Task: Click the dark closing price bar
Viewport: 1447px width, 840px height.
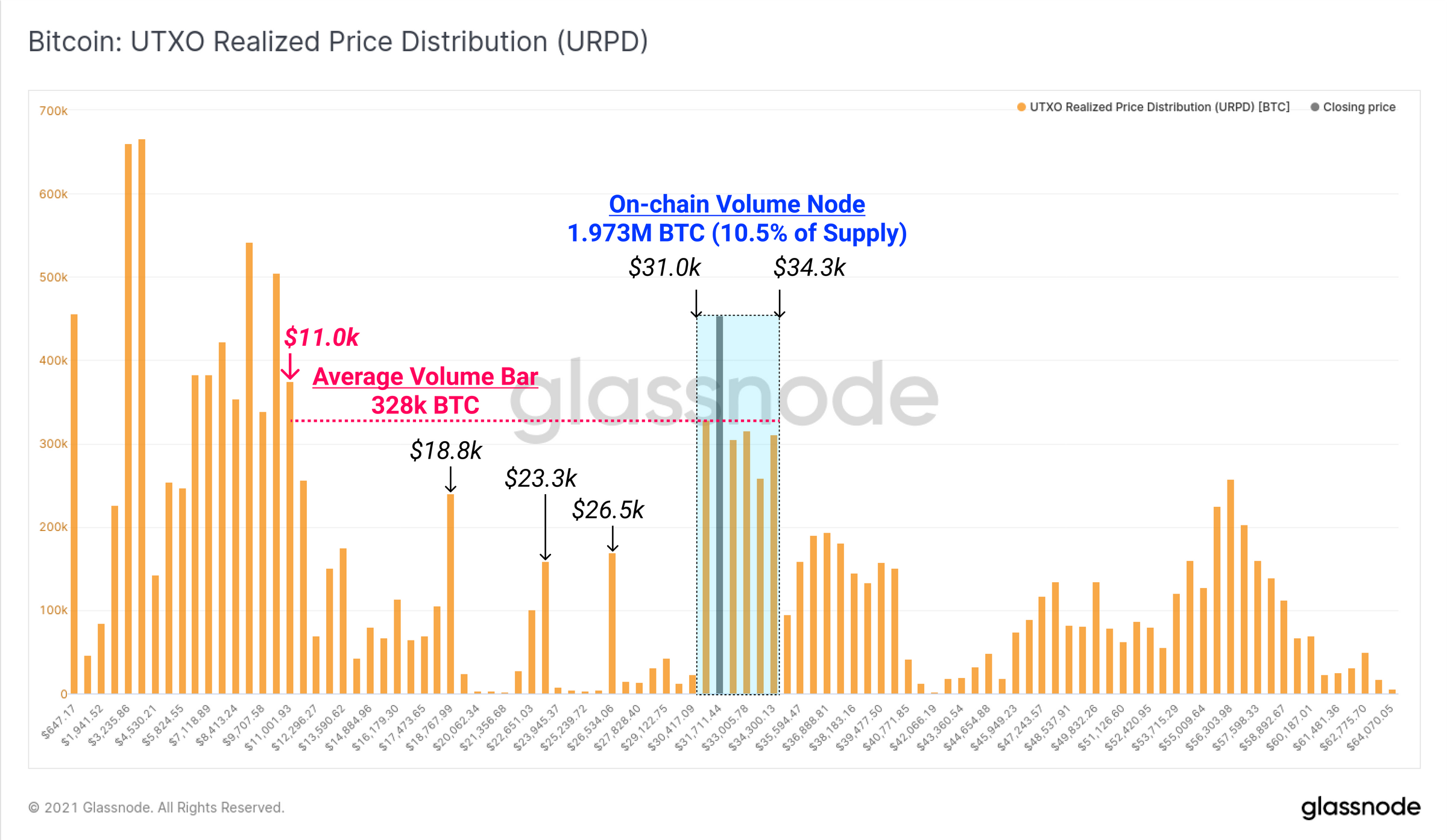Action: coord(719,504)
